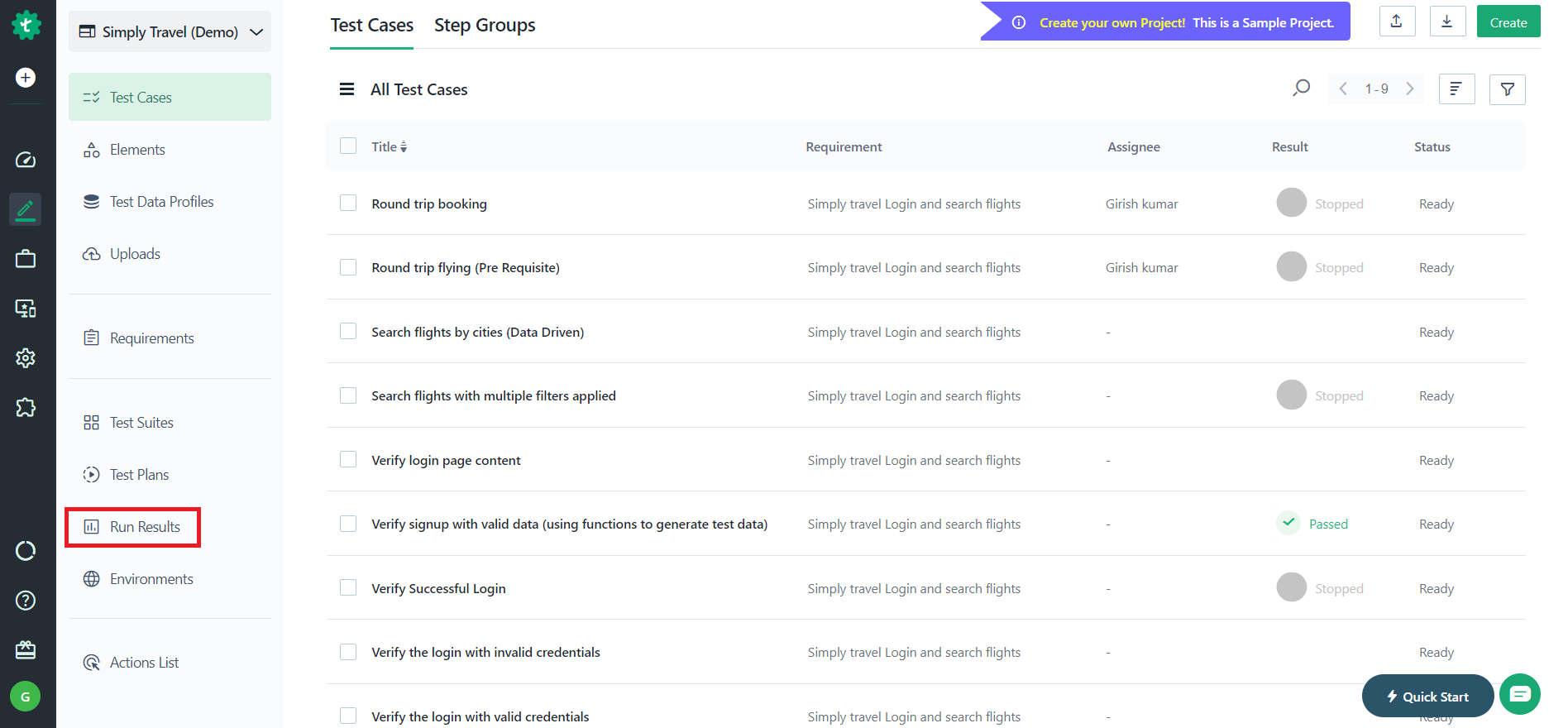Check the Search flights with multiple filters checkbox
Image resolution: width=1568 pixels, height=728 pixels.
[348, 395]
